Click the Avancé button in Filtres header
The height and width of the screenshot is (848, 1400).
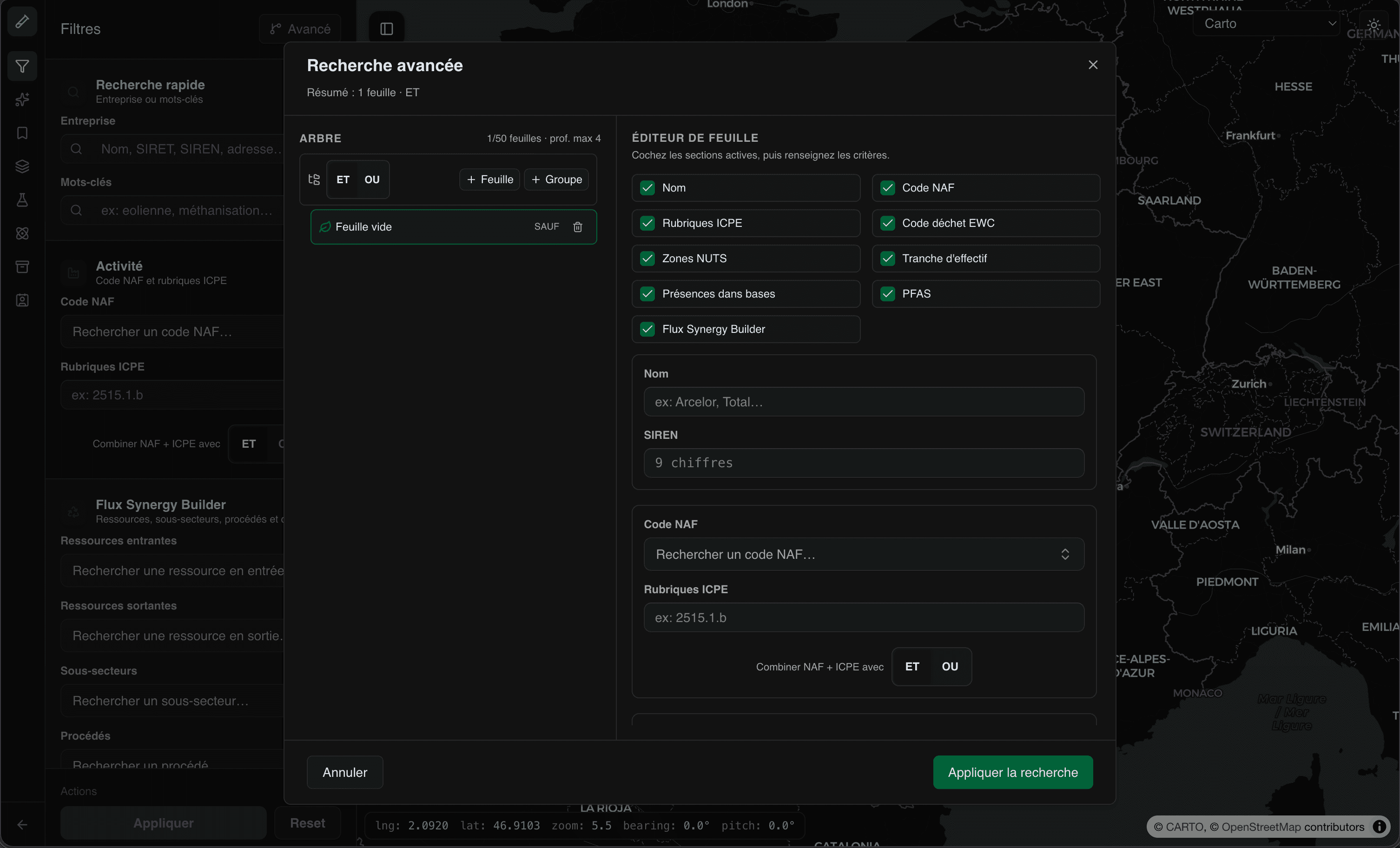(300, 29)
